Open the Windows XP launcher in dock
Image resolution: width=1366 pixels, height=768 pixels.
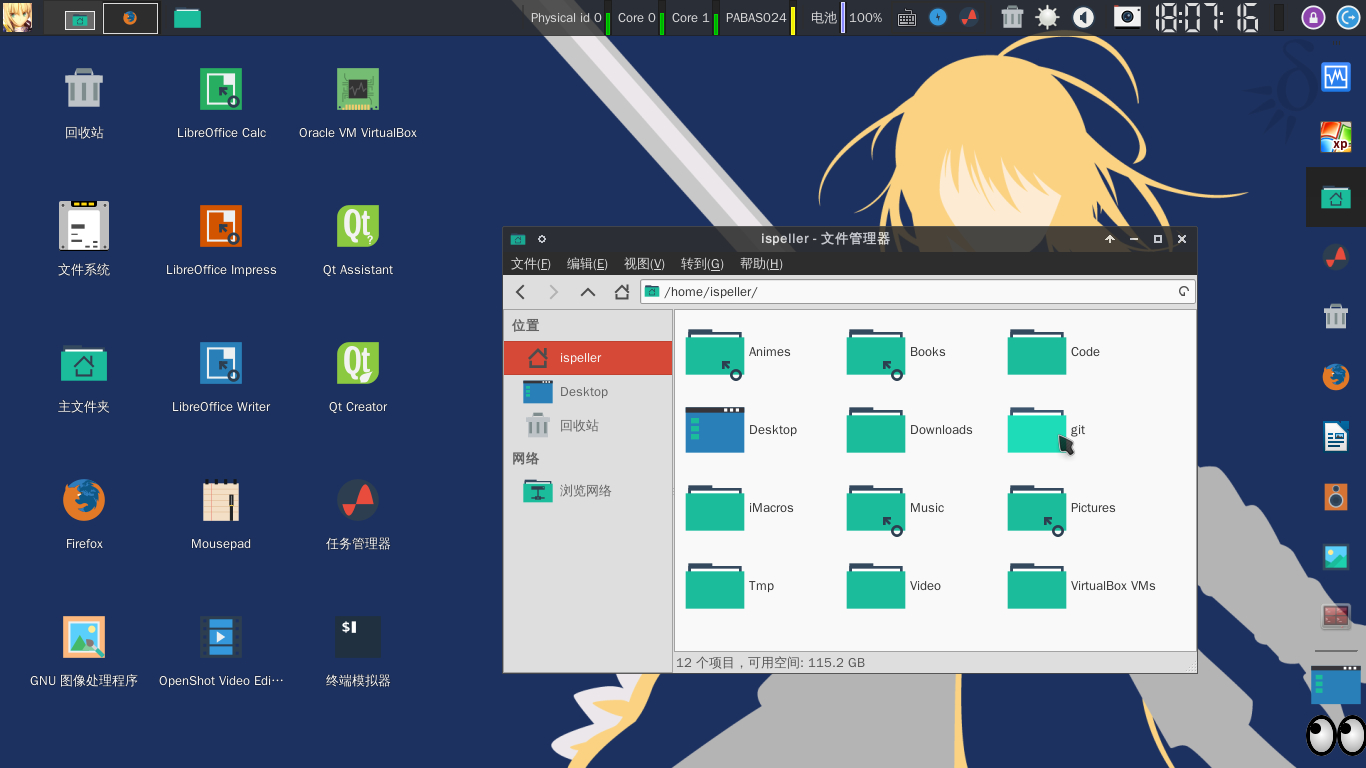click(1336, 137)
